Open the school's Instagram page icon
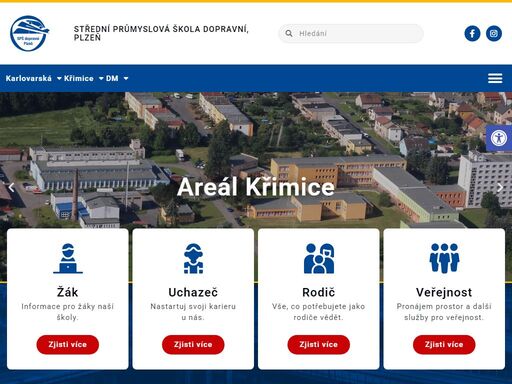The image size is (512, 384). click(494, 33)
